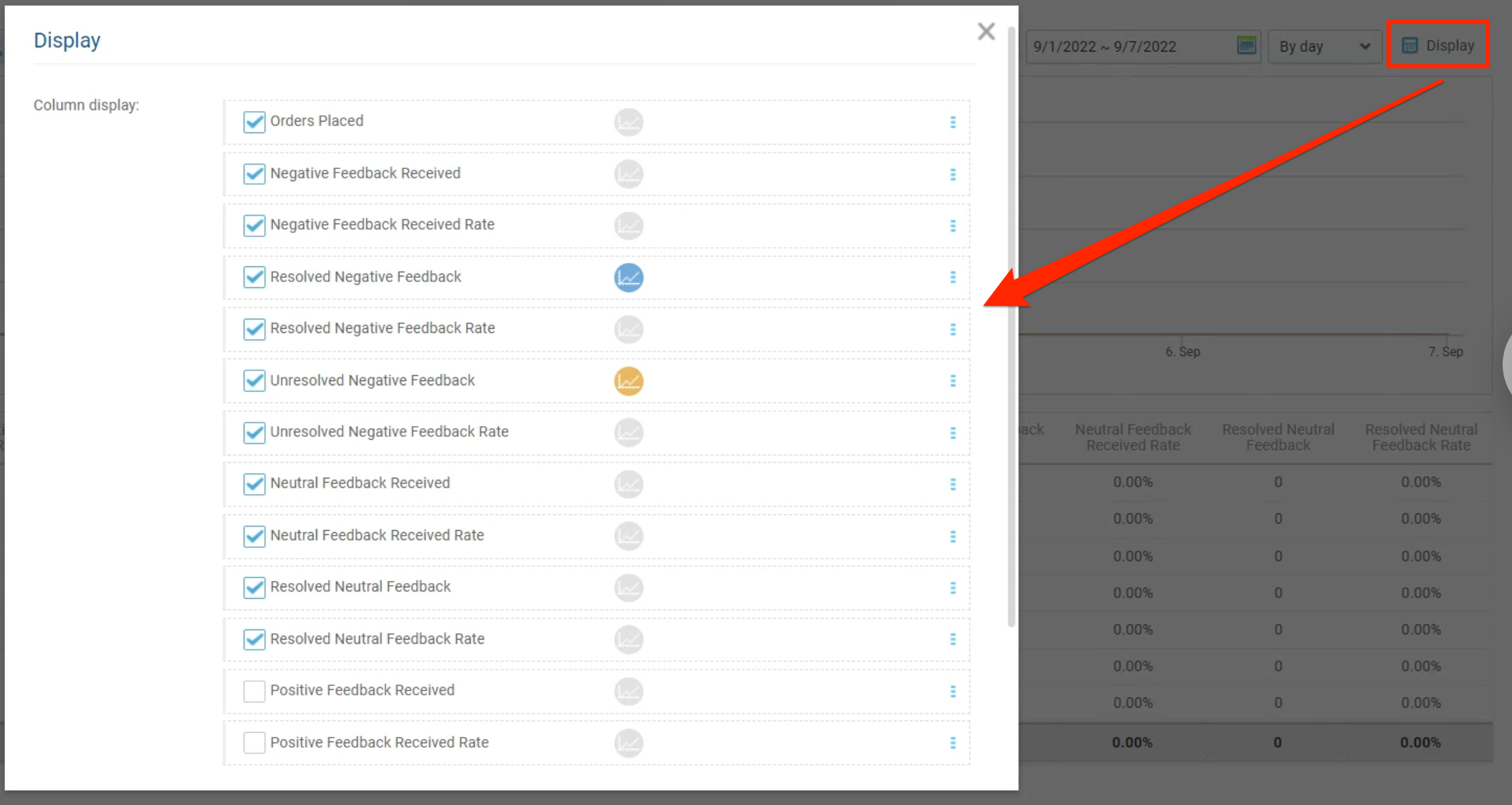Image resolution: width=1512 pixels, height=805 pixels.
Task: Click the Display button in toolbar
Action: [x=1438, y=45]
